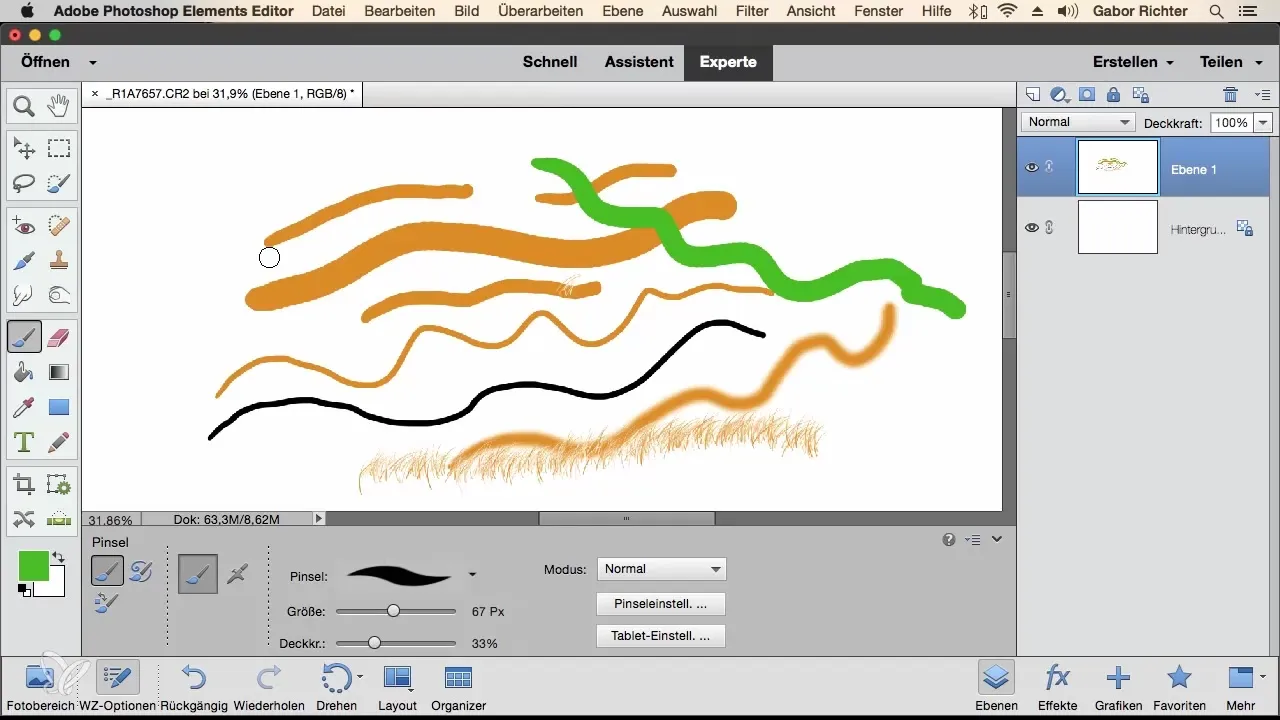The height and width of the screenshot is (720, 1280).
Task: Click Rückgängig undo button
Action: click(193, 688)
